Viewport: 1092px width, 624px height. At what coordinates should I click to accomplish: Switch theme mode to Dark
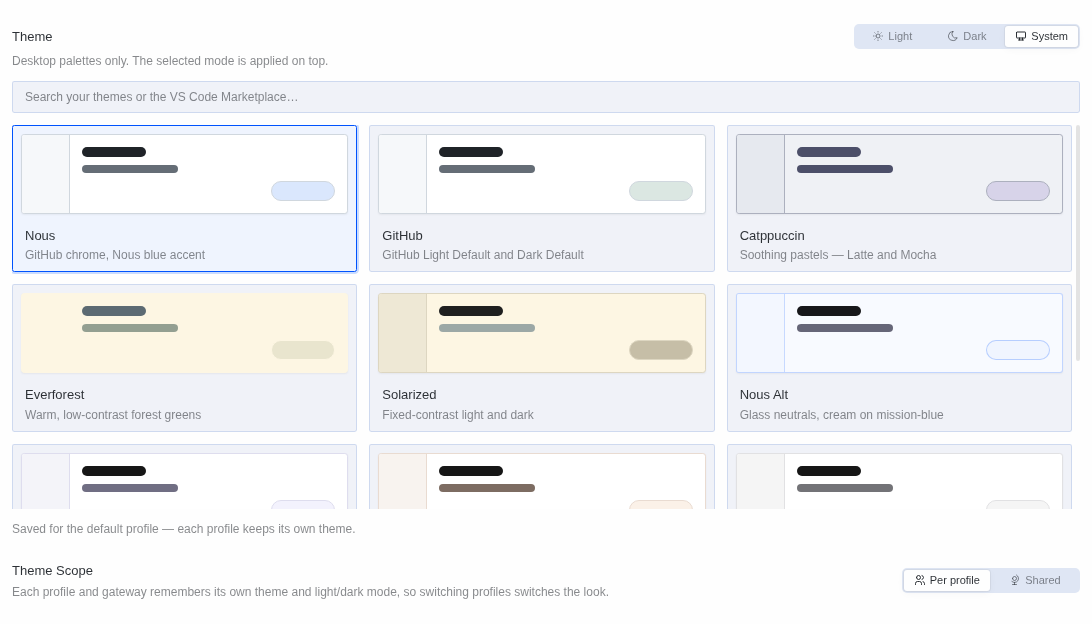967,36
